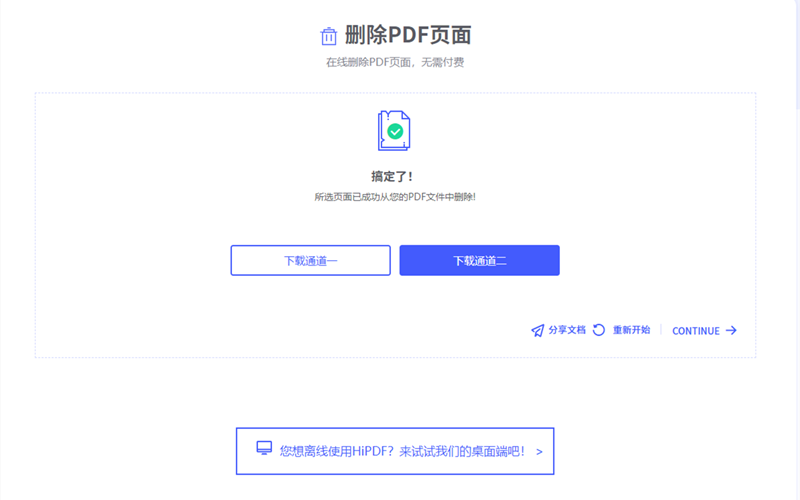Click the paper plane share icon
Screen dimensions: 800x500
537,330
